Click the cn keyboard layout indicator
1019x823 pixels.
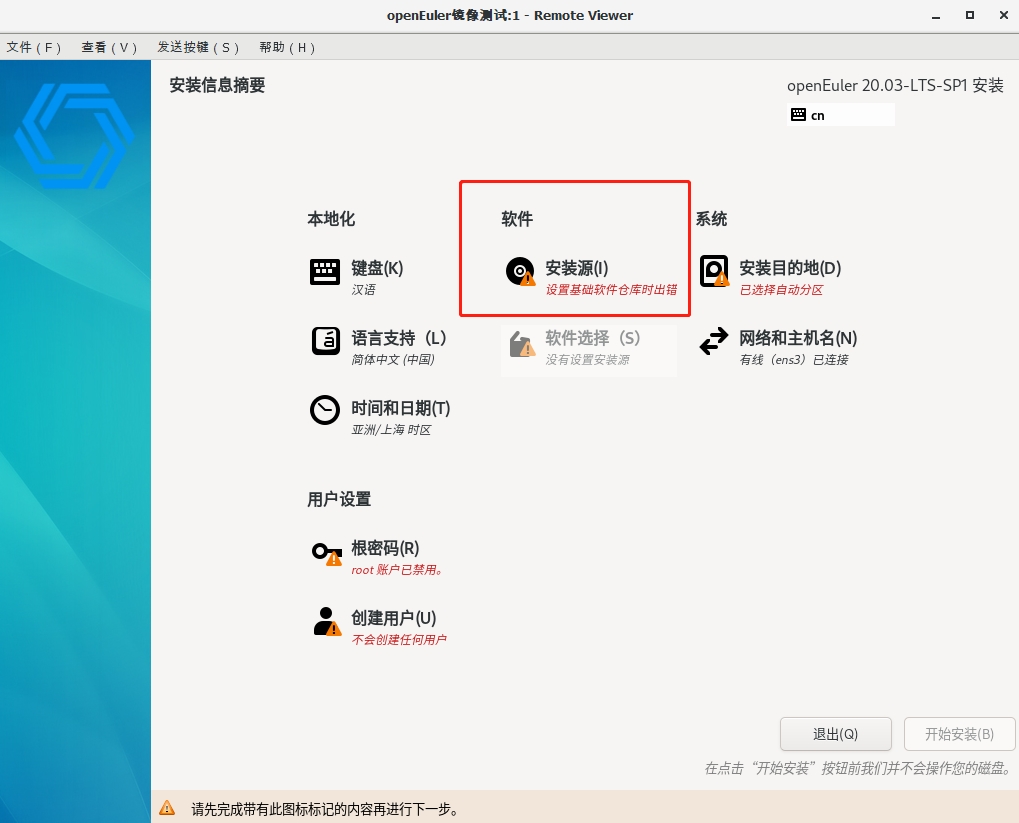pos(841,115)
